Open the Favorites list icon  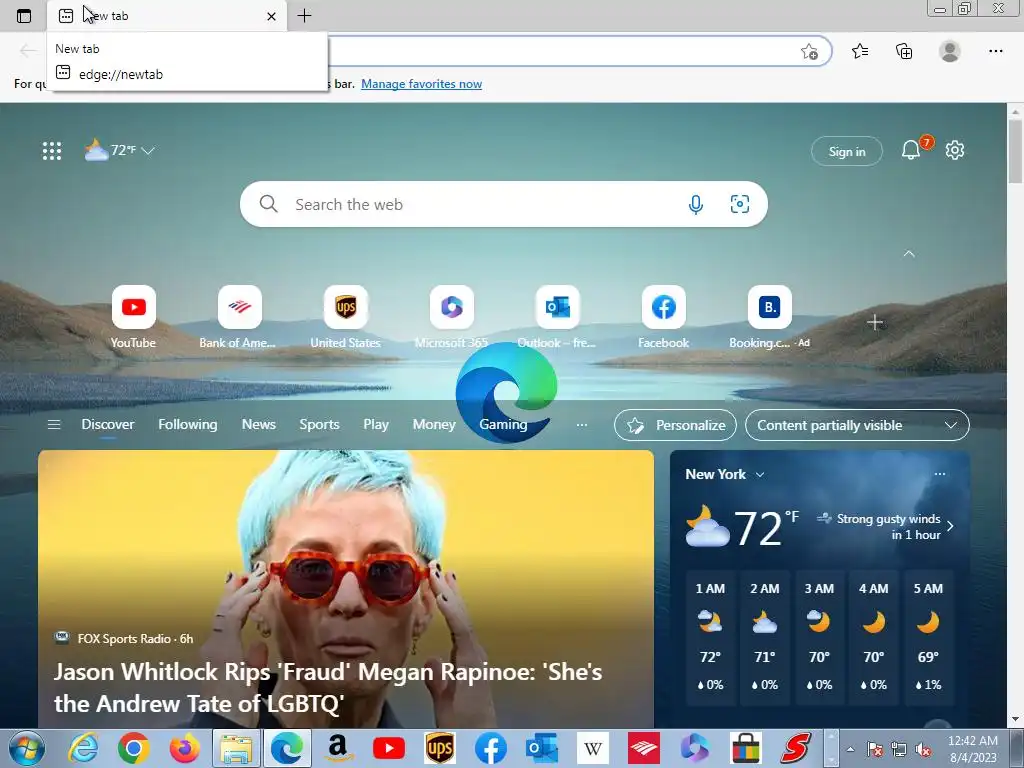click(860, 51)
